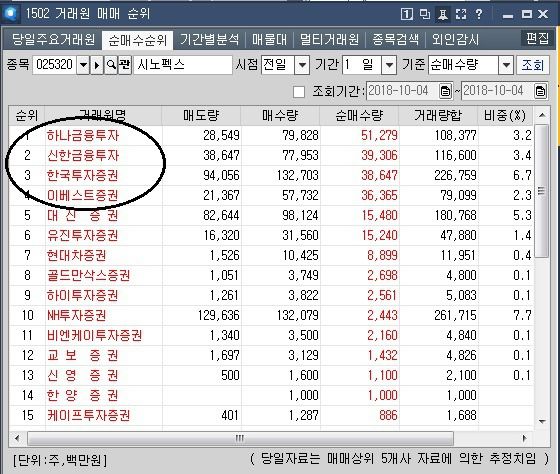Open the end date calendar icon
Image resolution: width=560 pixels, height=474 pixels.
(540, 91)
